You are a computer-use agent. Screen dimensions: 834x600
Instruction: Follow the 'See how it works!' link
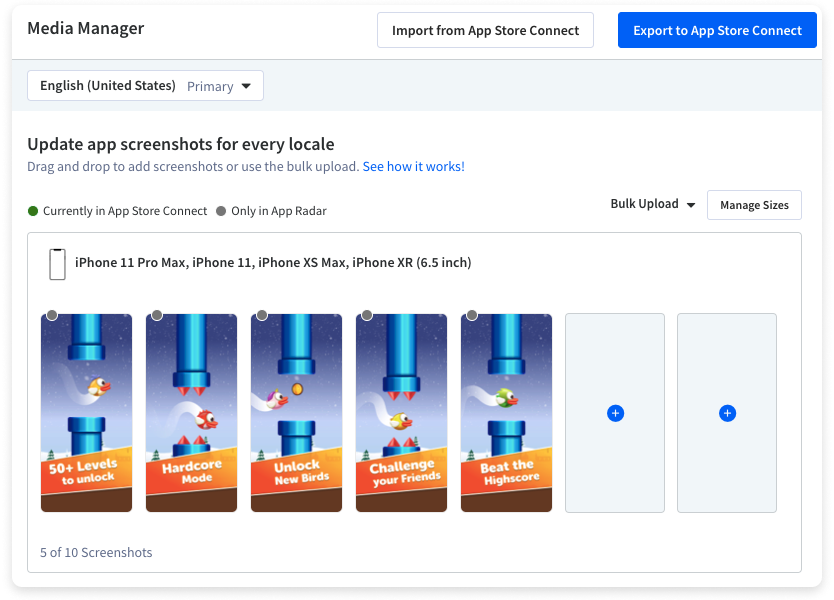414,166
